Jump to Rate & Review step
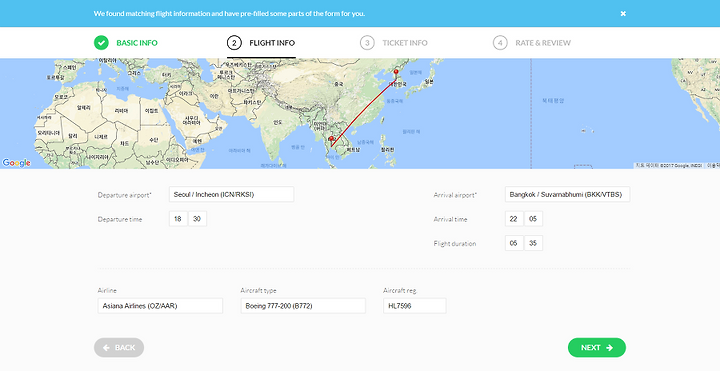 pyautogui.click(x=532, y=43)
